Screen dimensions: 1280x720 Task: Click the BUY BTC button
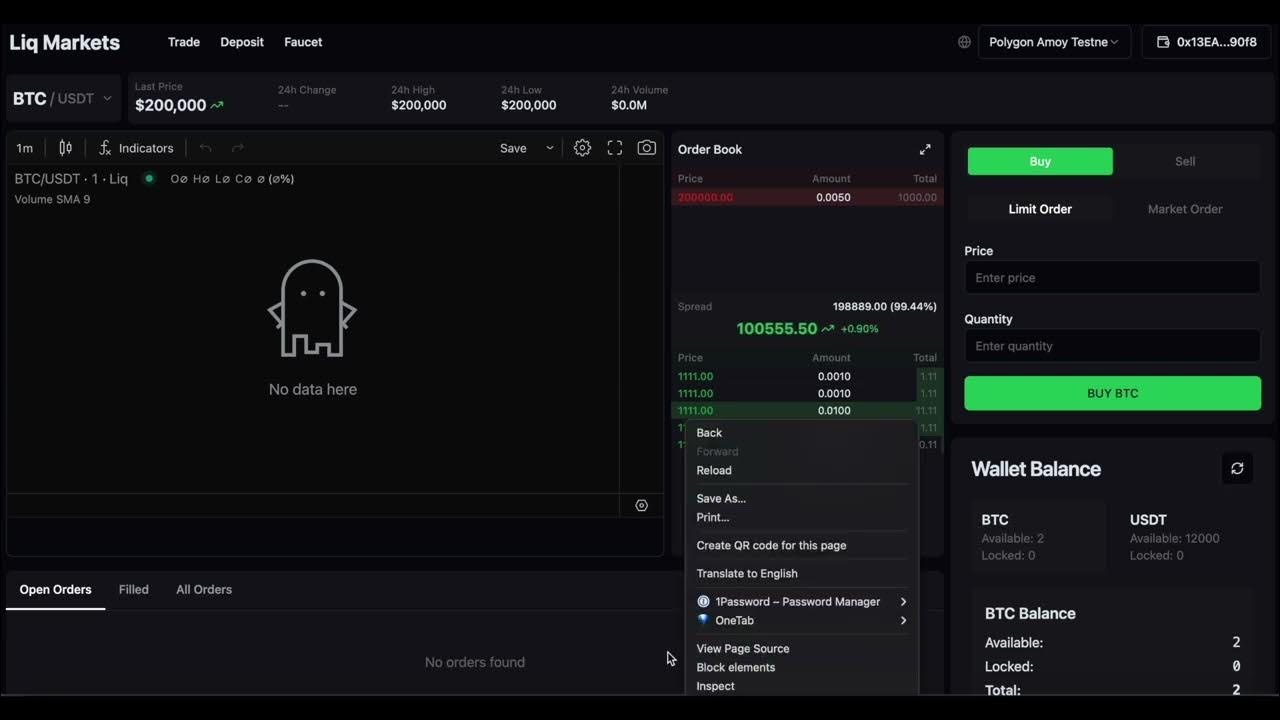click(x=1112, y=393)
